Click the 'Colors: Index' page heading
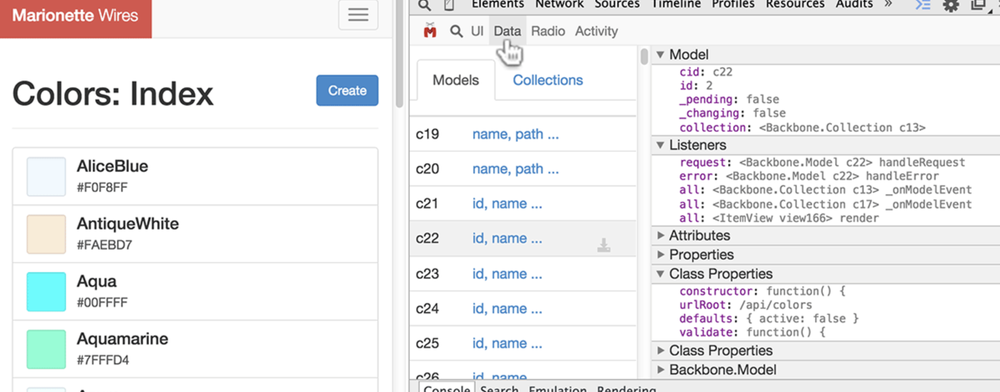Viewport: 1000px width, 392px height. click(x=113, y=94)
